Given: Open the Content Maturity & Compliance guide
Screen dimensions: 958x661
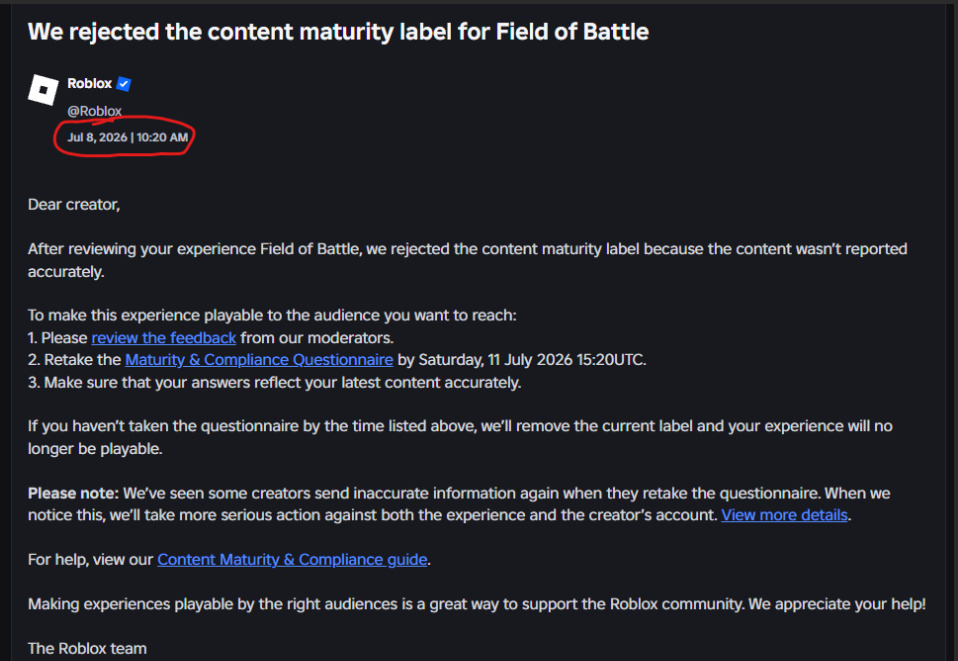Looking at the screenshot, I should [x=292, y=560].
